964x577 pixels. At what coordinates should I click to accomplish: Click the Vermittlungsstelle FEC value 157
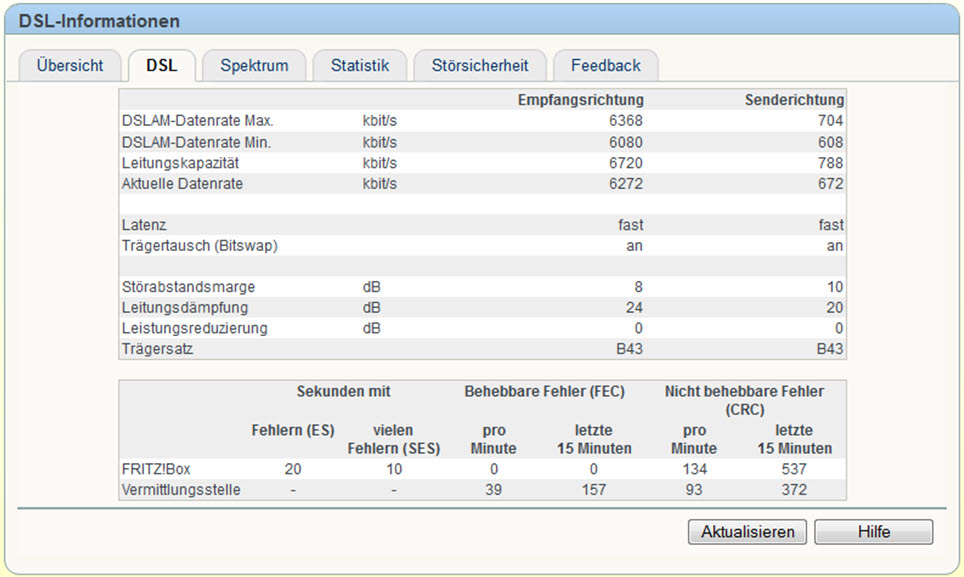click(x=594, y=490)
